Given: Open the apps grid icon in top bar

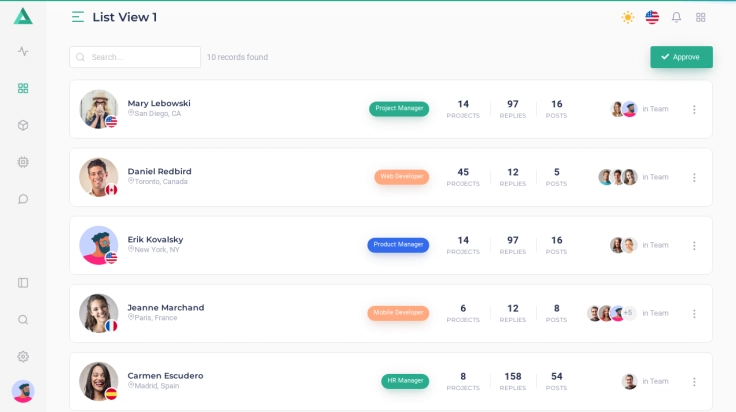Looking at the screenshot, I should 701,17.
